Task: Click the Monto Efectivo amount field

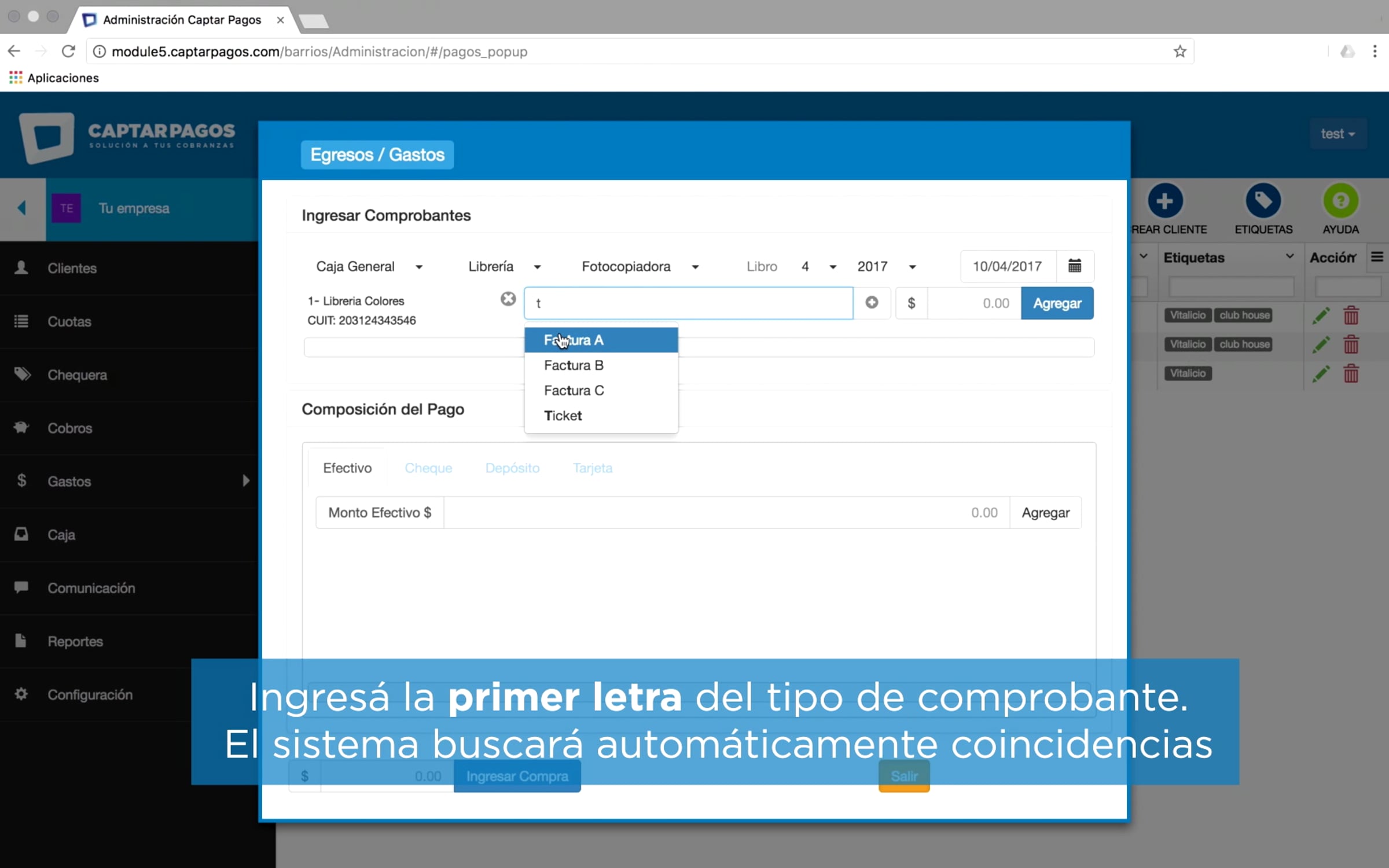Action: pos(726,513)
